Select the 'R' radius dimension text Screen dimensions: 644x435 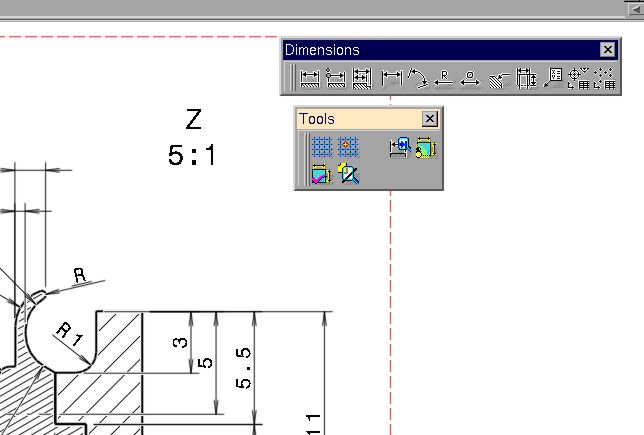point(80,275)
